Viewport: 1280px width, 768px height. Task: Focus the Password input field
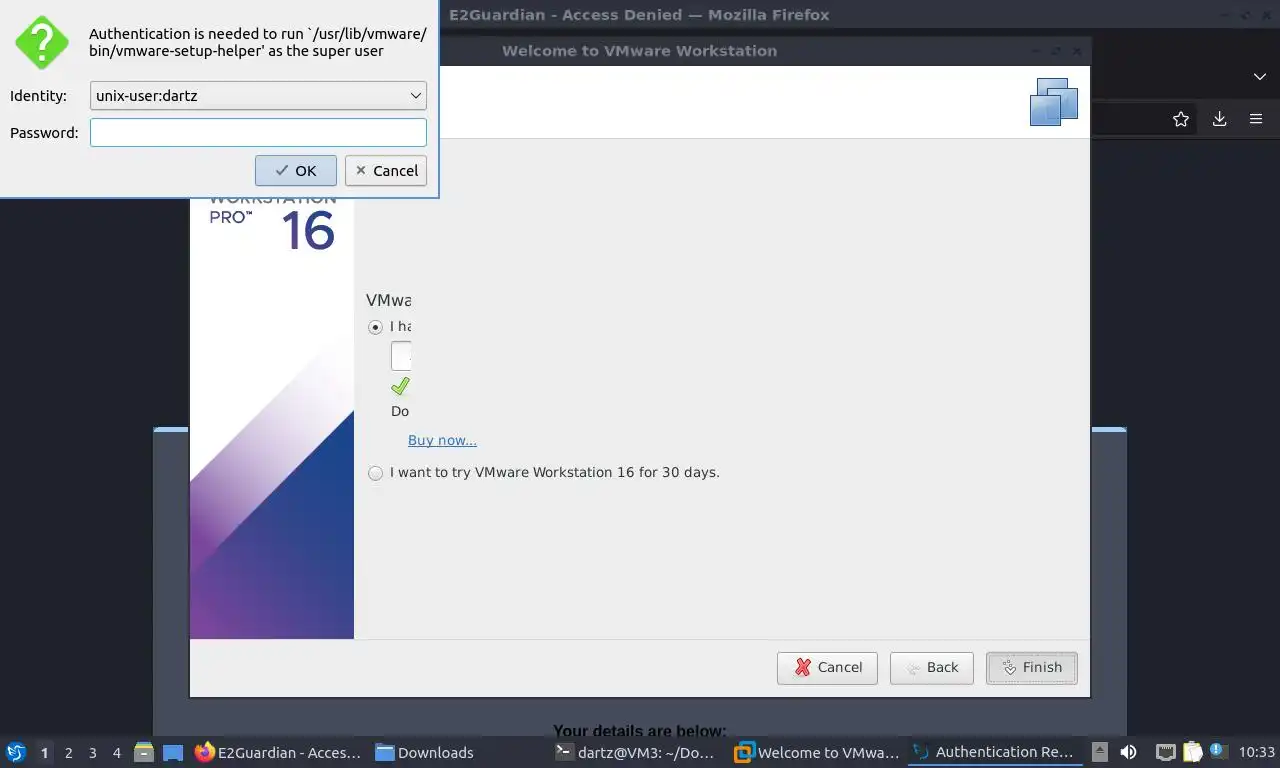click(258, 132)
